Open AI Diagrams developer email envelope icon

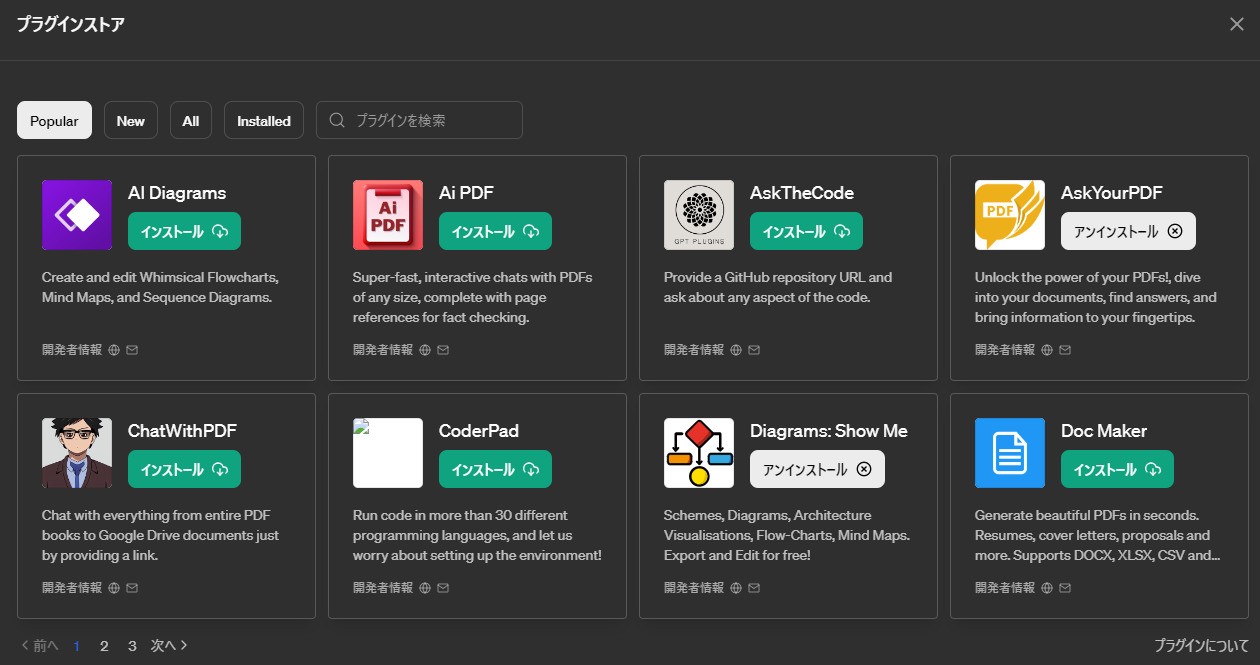coord(132,350)
